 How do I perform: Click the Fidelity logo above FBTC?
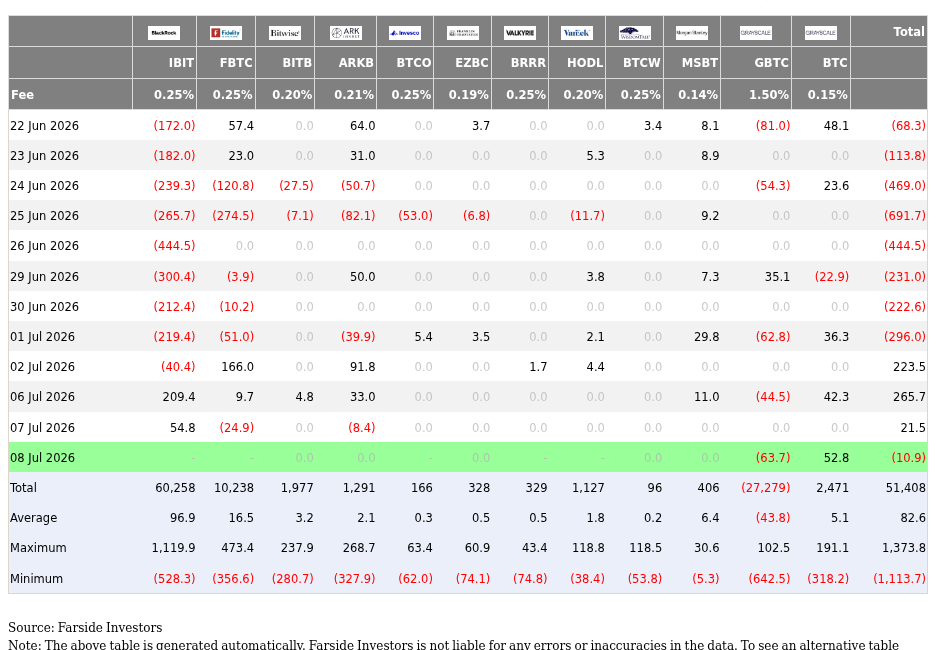tap(226, 32)
